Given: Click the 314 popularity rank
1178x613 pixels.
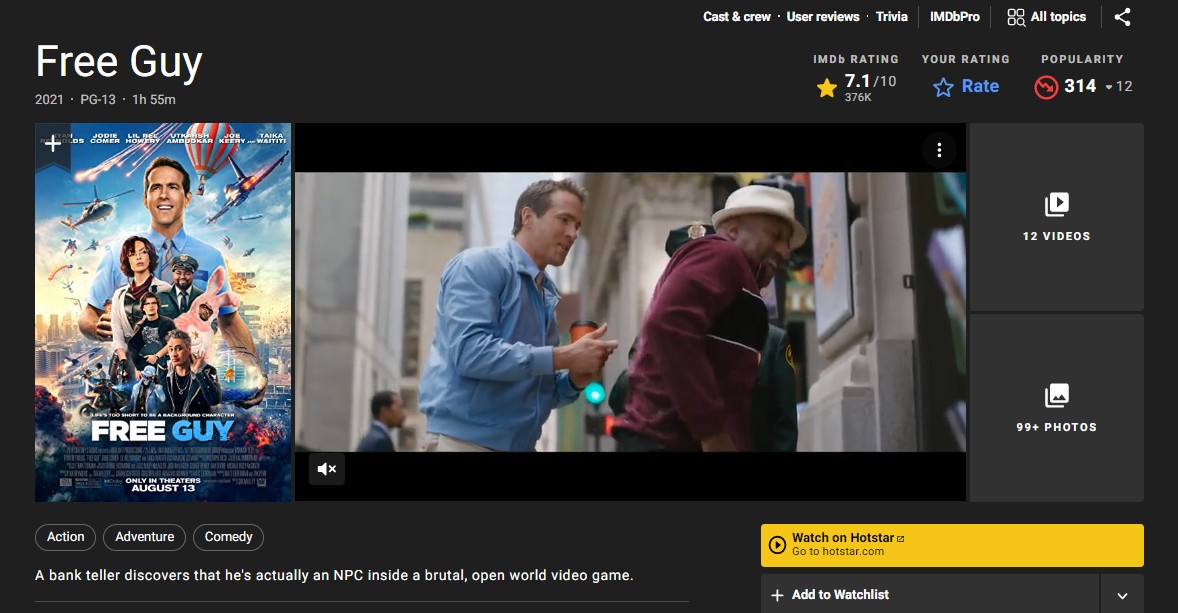Looking at the screenshot, I should pyautogui.click(x=1080, y=86).
